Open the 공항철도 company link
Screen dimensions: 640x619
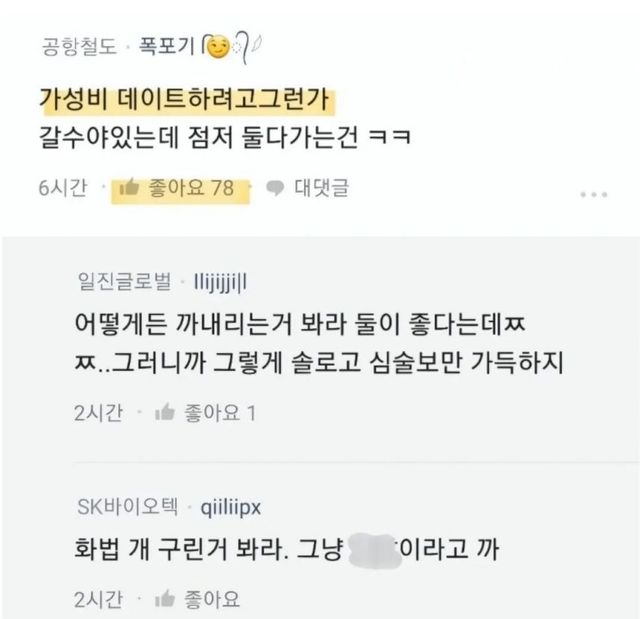coord(79,46)
